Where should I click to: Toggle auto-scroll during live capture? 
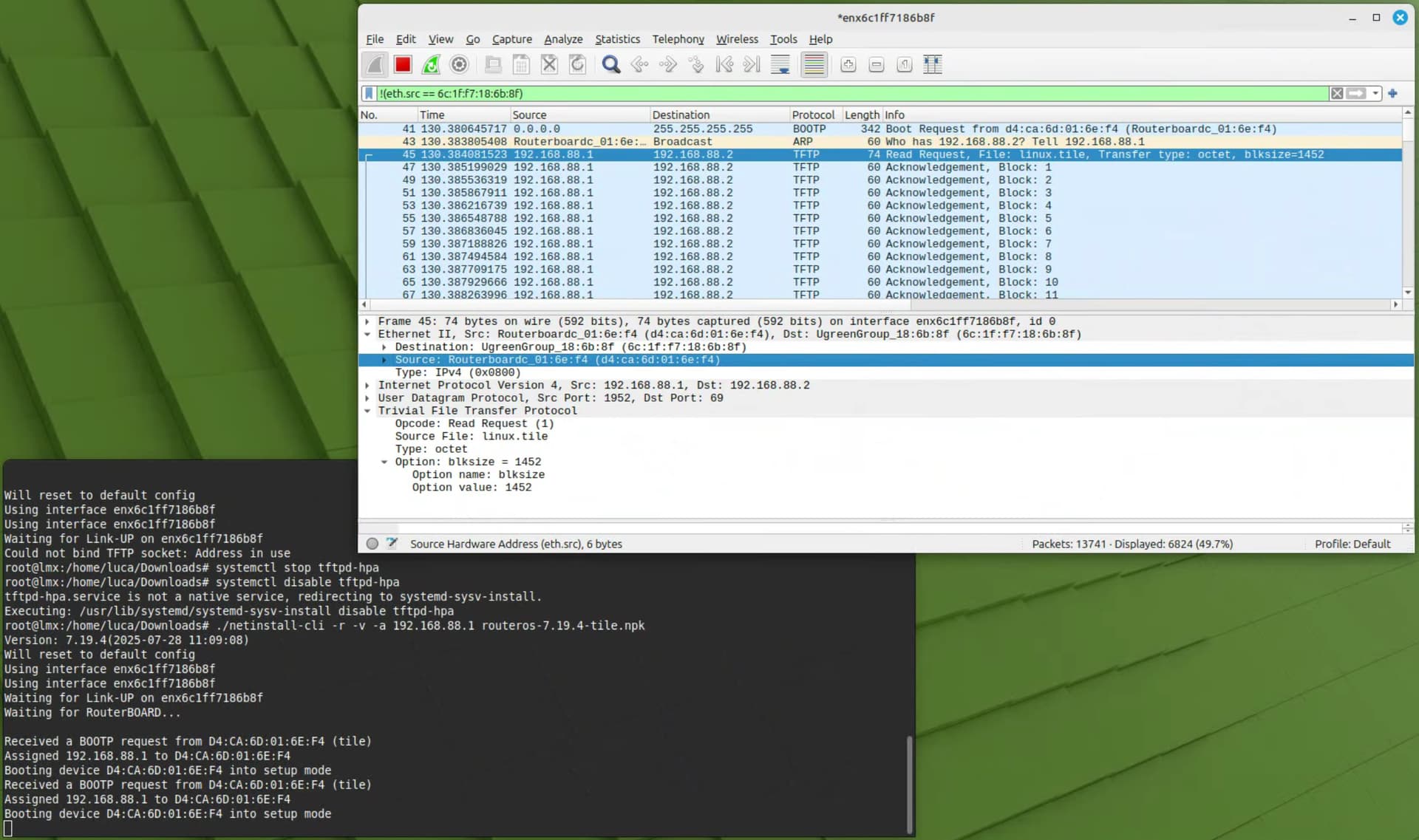780,65
